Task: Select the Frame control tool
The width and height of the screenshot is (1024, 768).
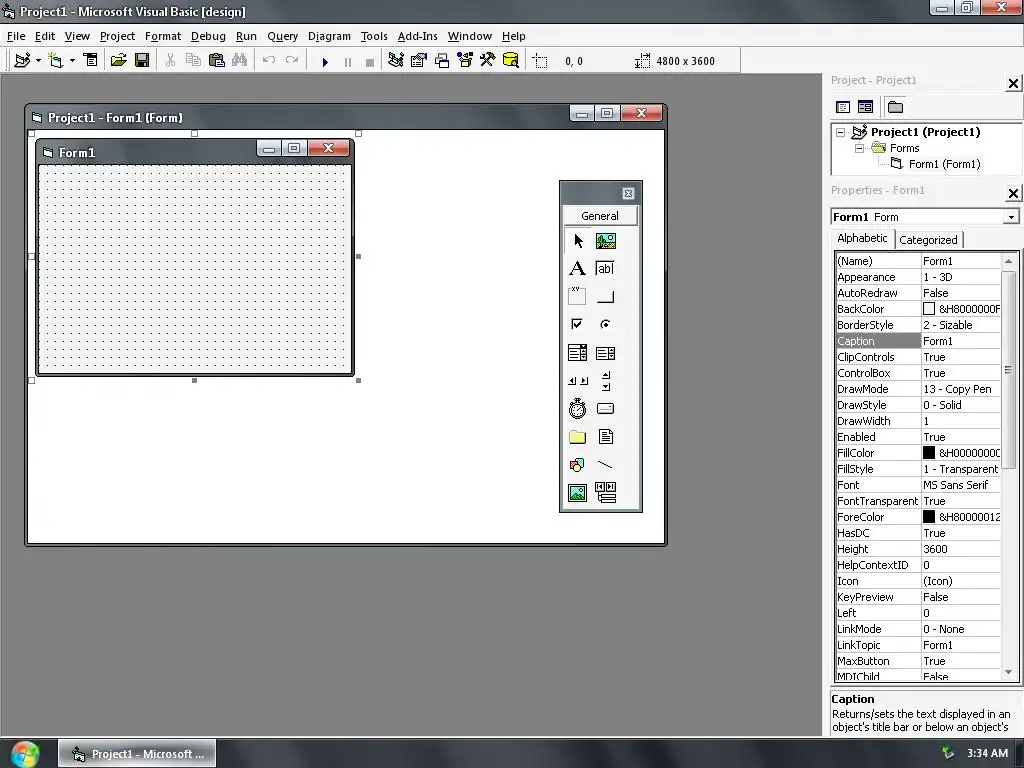Action: pyautogui.click(x=577, y=296)
